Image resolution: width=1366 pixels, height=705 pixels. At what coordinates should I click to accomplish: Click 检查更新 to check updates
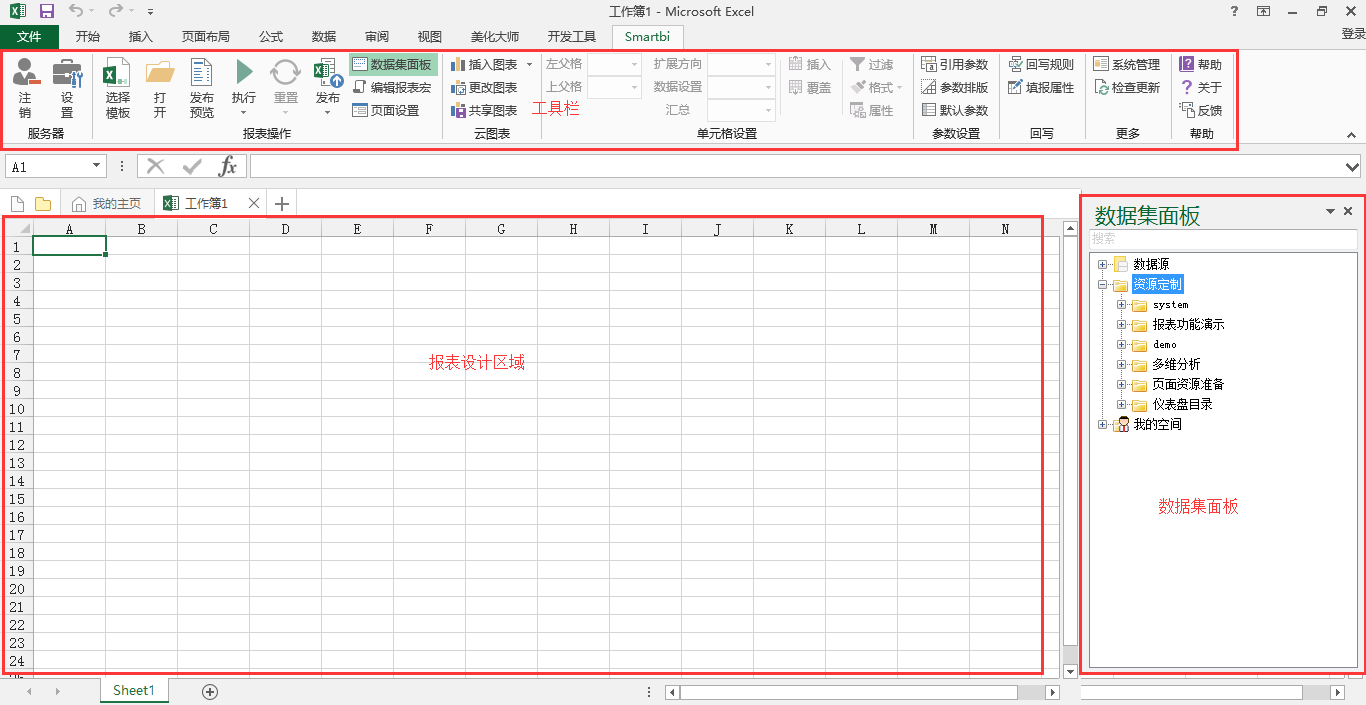pos(1127,87)
